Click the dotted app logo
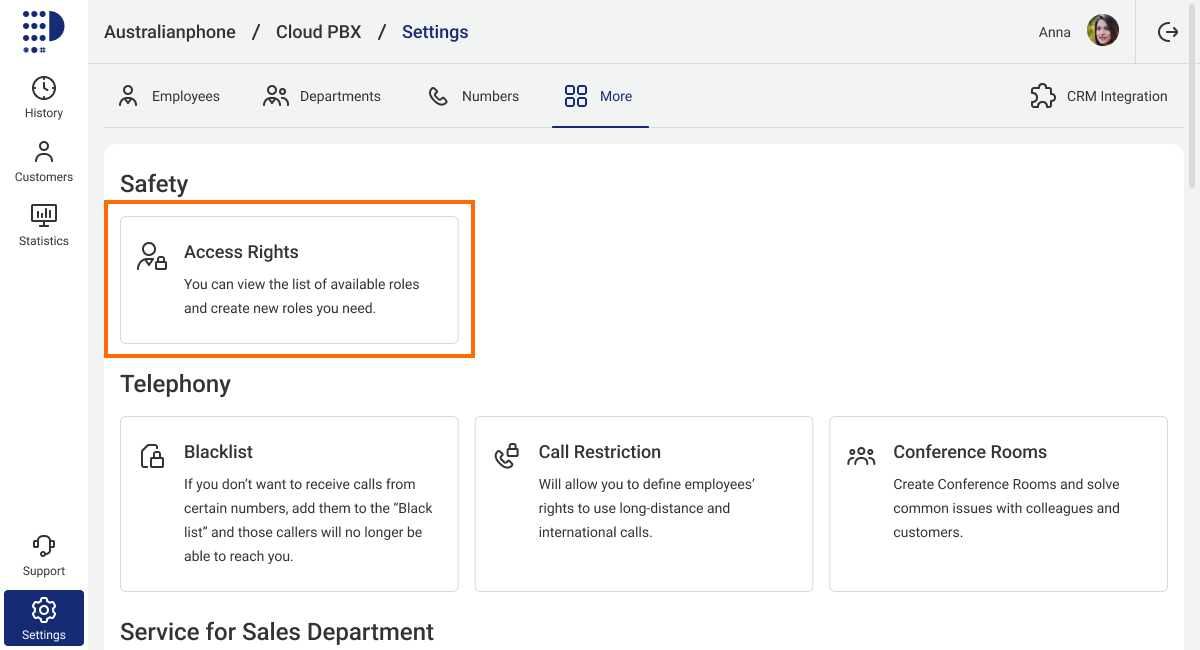This screenshot has height=650, width=1200. tap(43, 32)
